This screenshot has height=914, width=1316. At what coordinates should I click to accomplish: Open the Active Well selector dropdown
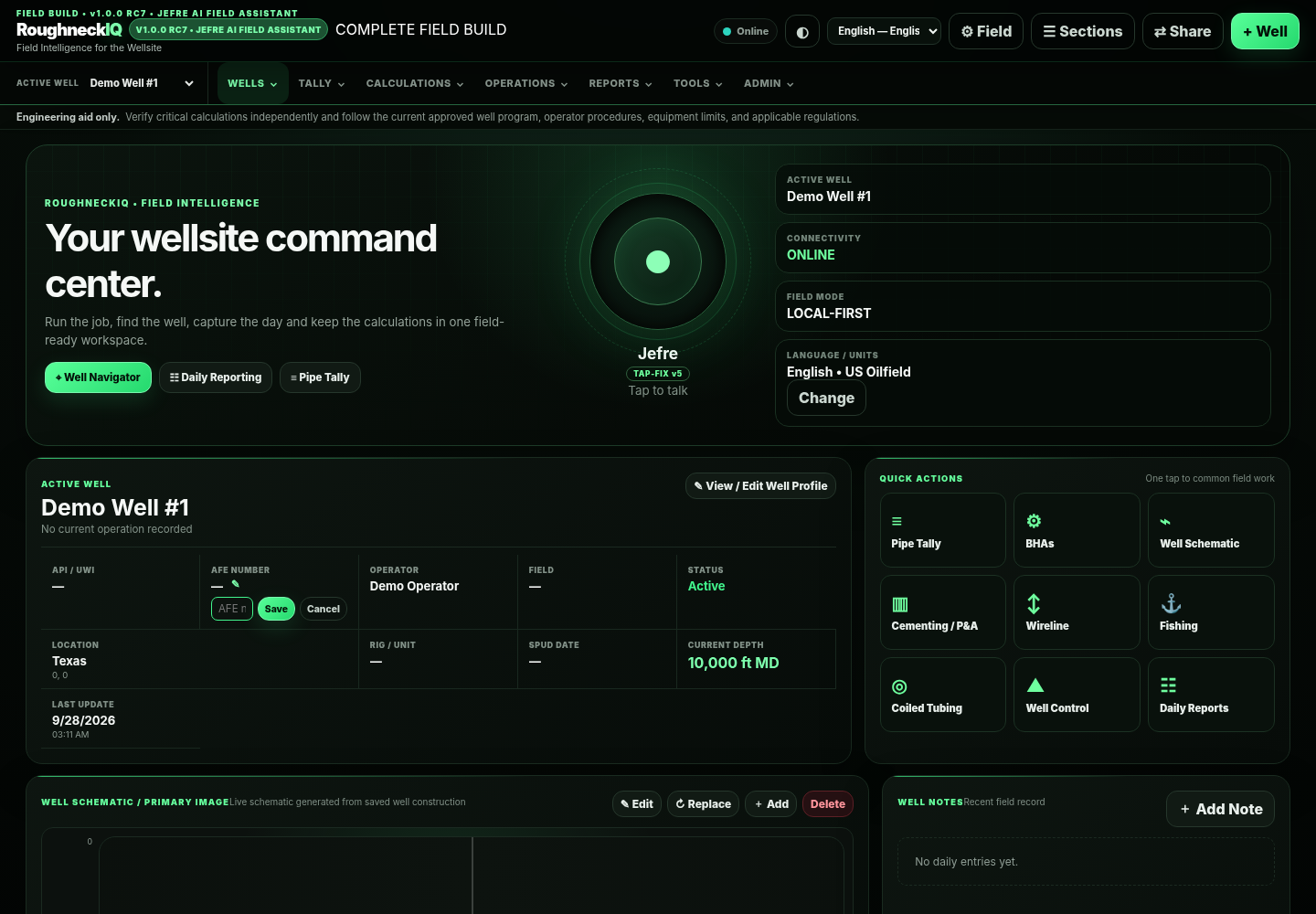click(x=142, y=83)
